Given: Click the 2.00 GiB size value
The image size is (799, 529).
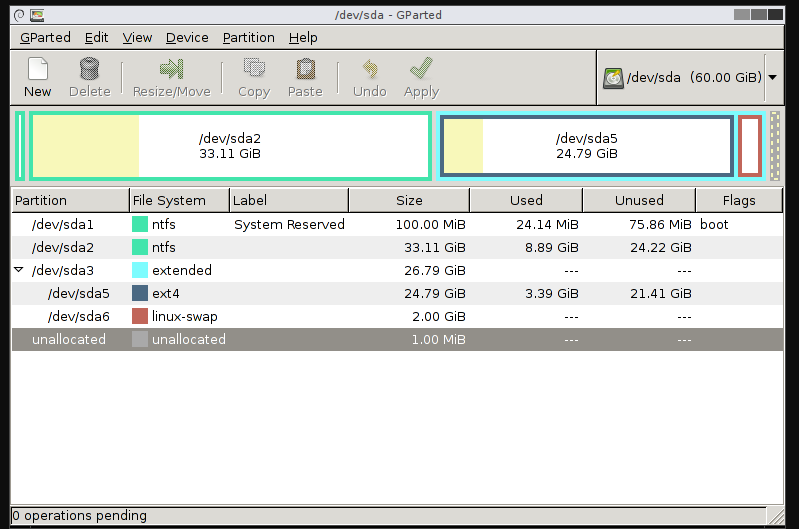Looking at the screenshot, I should pyautogui.click(x=439, y=316).
